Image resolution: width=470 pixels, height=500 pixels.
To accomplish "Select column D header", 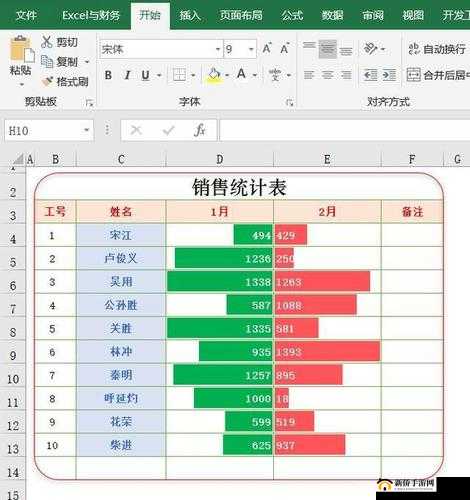I will 220,159.
